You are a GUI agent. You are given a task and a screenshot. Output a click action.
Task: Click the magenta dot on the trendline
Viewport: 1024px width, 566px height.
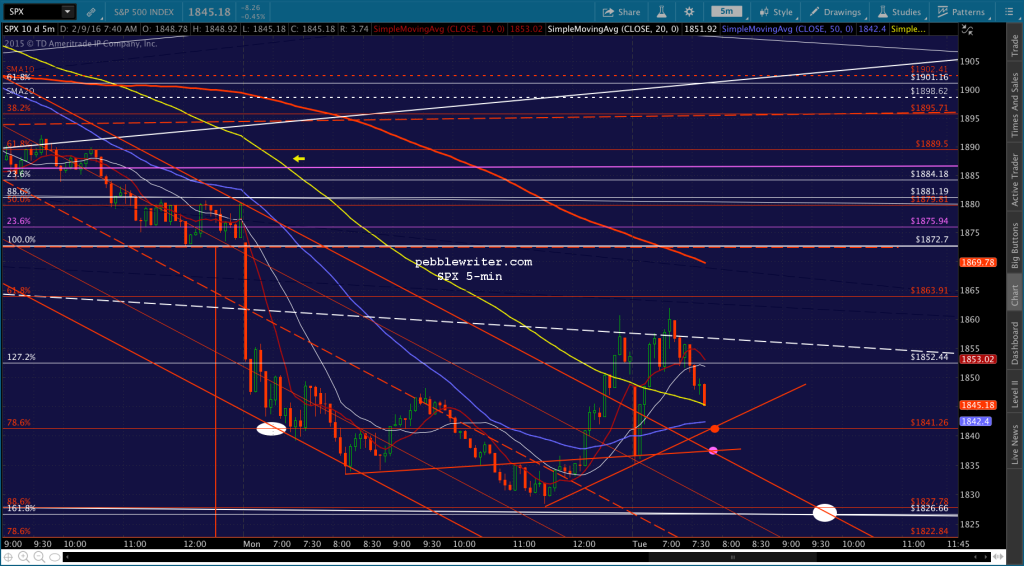click(713, 450)
